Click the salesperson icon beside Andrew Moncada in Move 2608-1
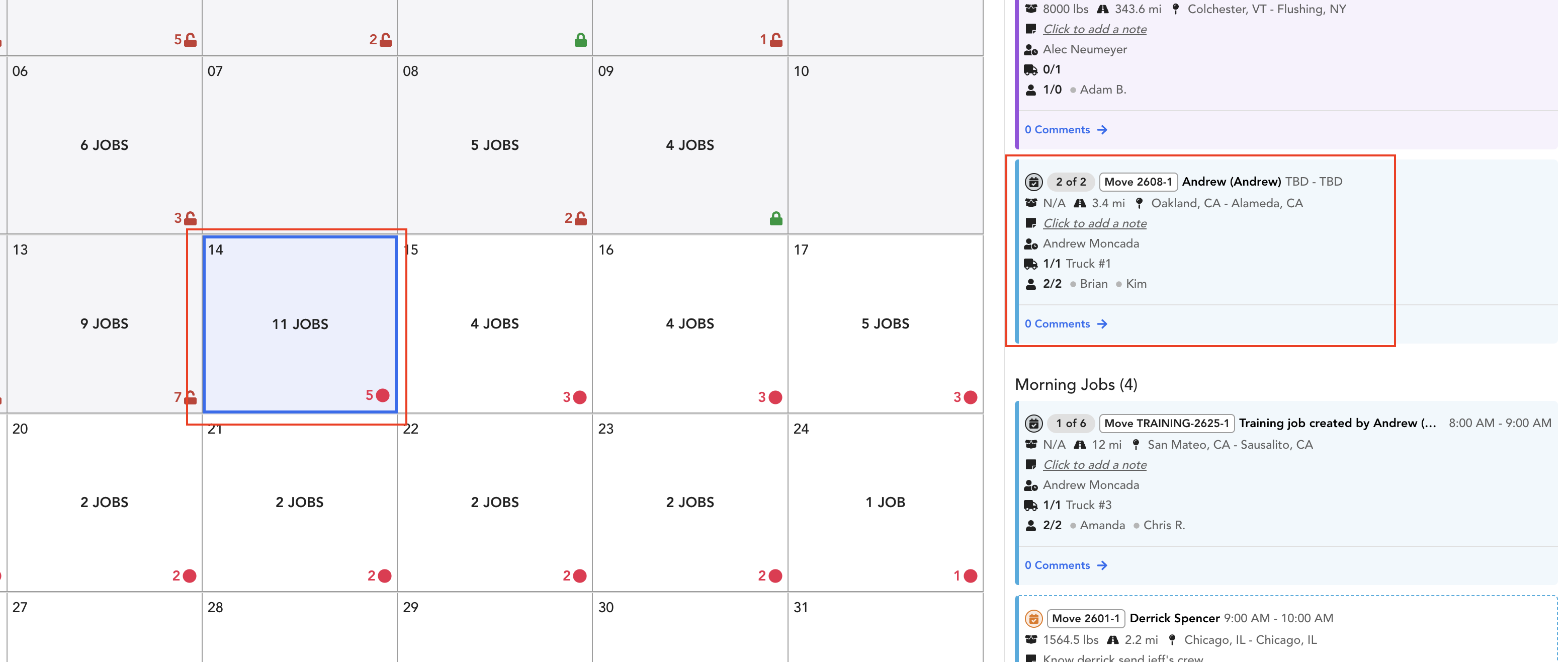This screenshot has height=662, width=1568. [1030, 243]
